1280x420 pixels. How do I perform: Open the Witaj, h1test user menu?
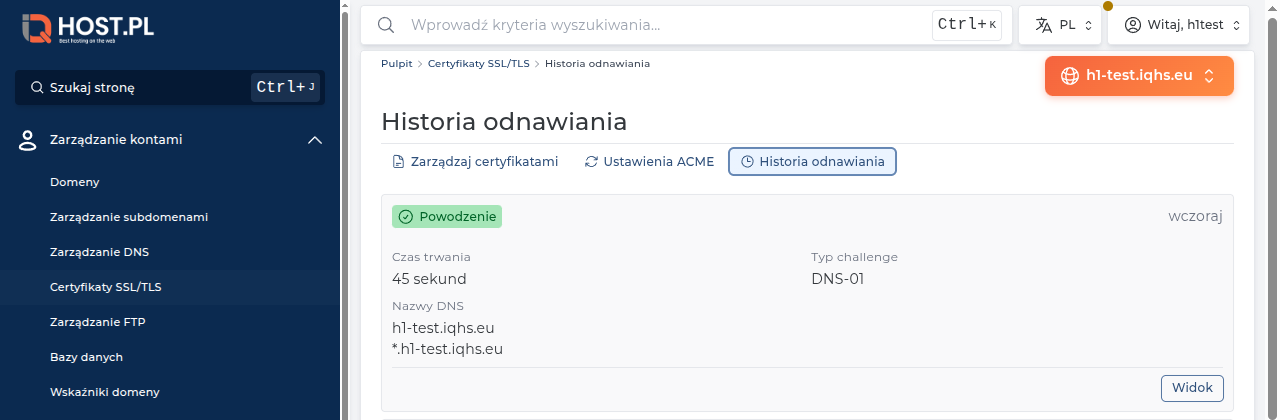[1179, 25]
